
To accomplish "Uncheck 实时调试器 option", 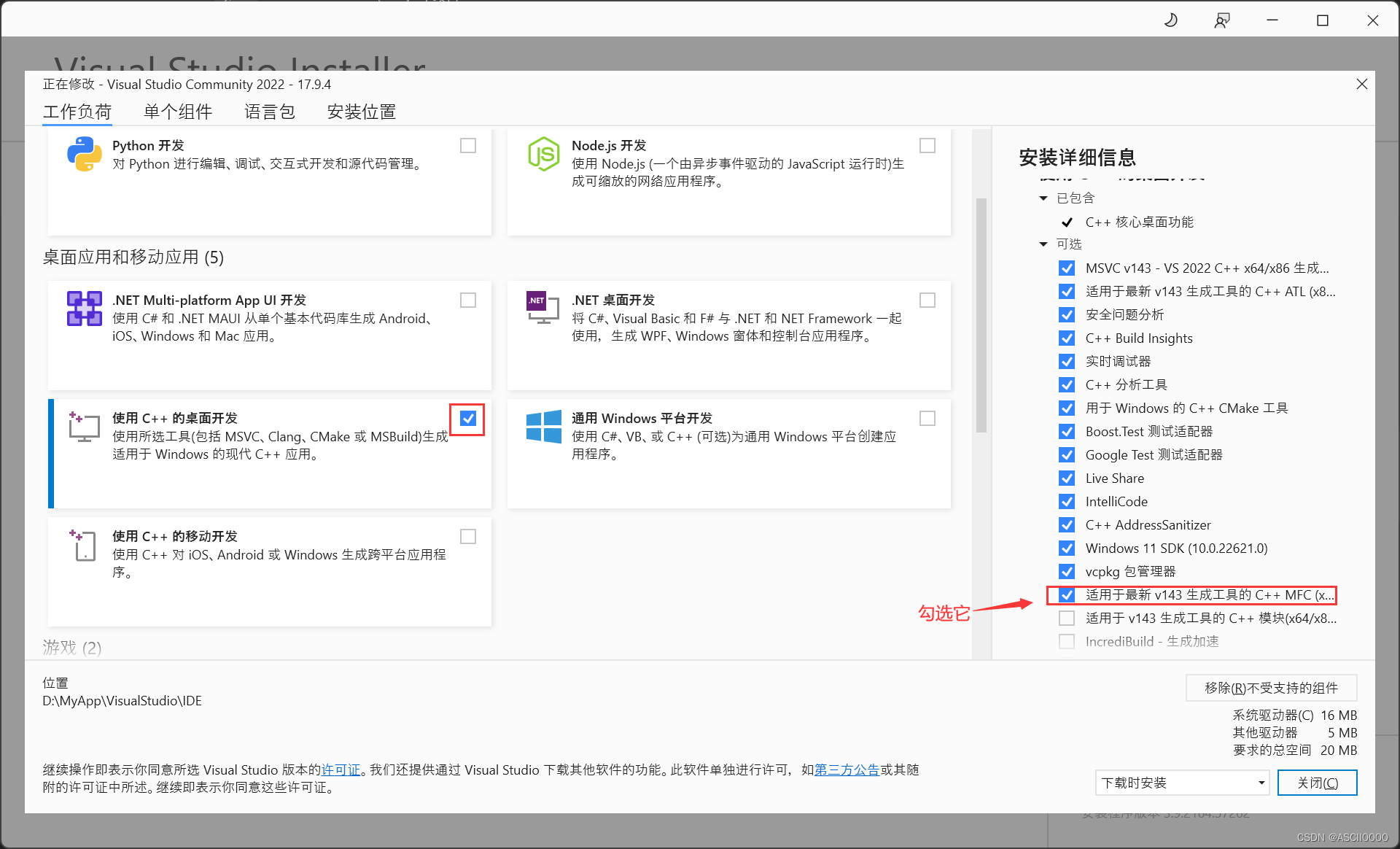I will [1067, 362].
